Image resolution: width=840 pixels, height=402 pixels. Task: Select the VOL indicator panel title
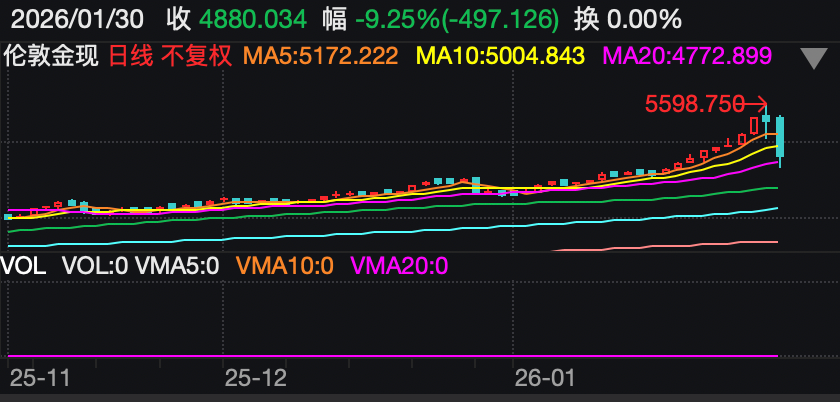pos(24,266)
